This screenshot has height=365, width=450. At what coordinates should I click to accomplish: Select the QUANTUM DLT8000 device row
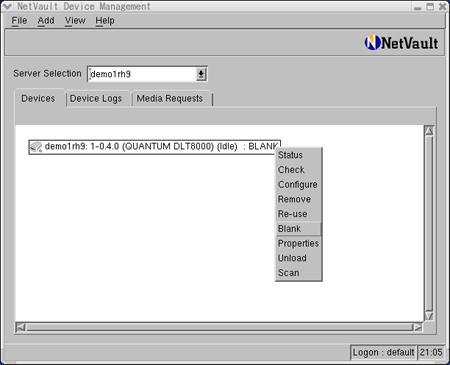coord(155,147)
